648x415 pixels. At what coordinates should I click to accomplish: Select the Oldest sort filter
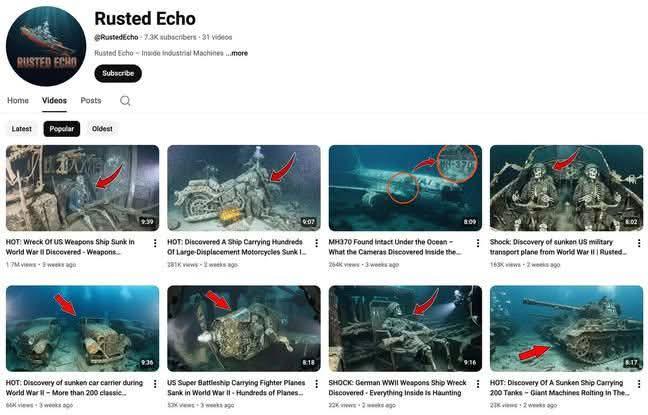(102, 129)
